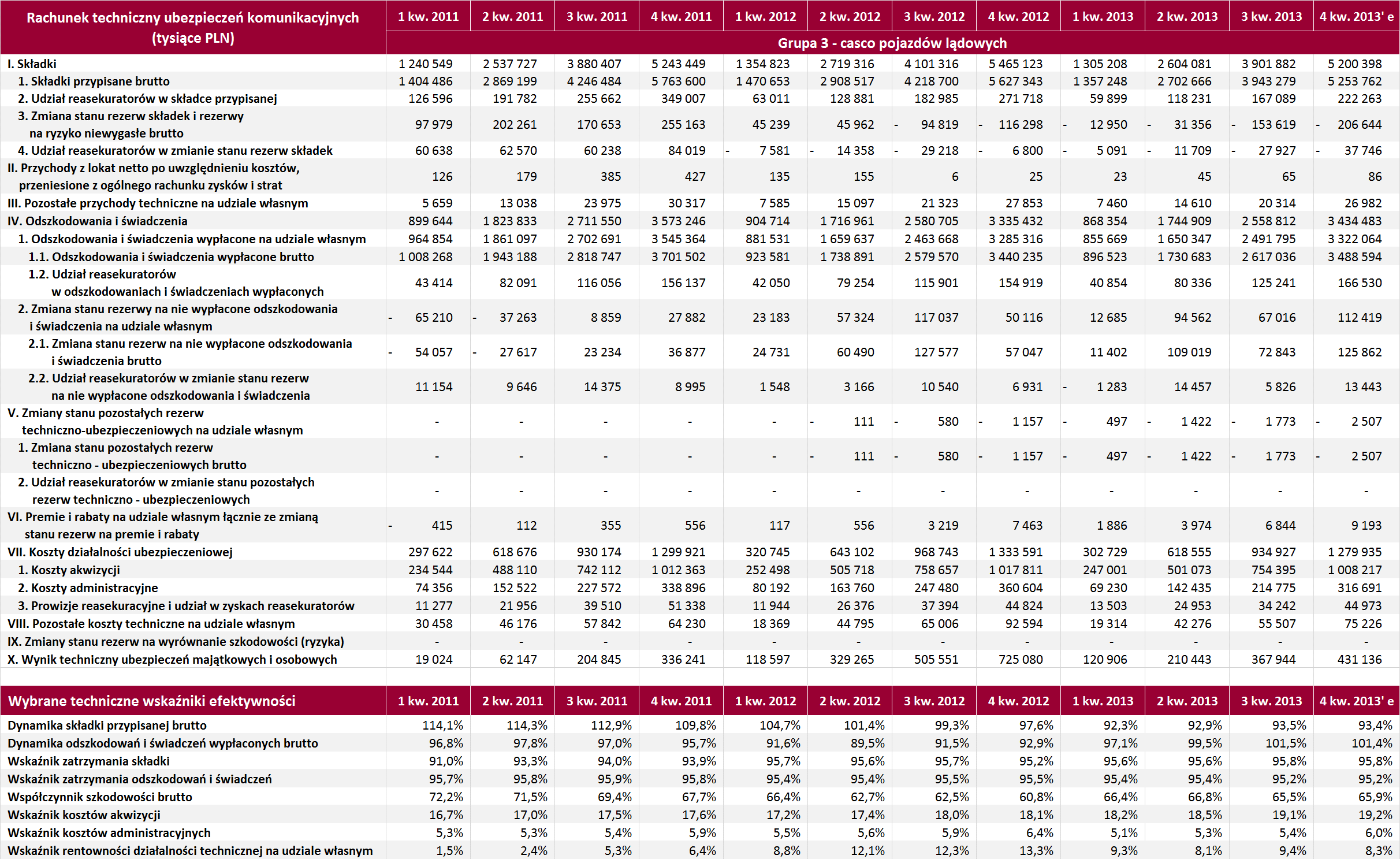
Task: Select row '2. Udział reasekuratorów w składce przypisanej'
Action: (147, 98)
